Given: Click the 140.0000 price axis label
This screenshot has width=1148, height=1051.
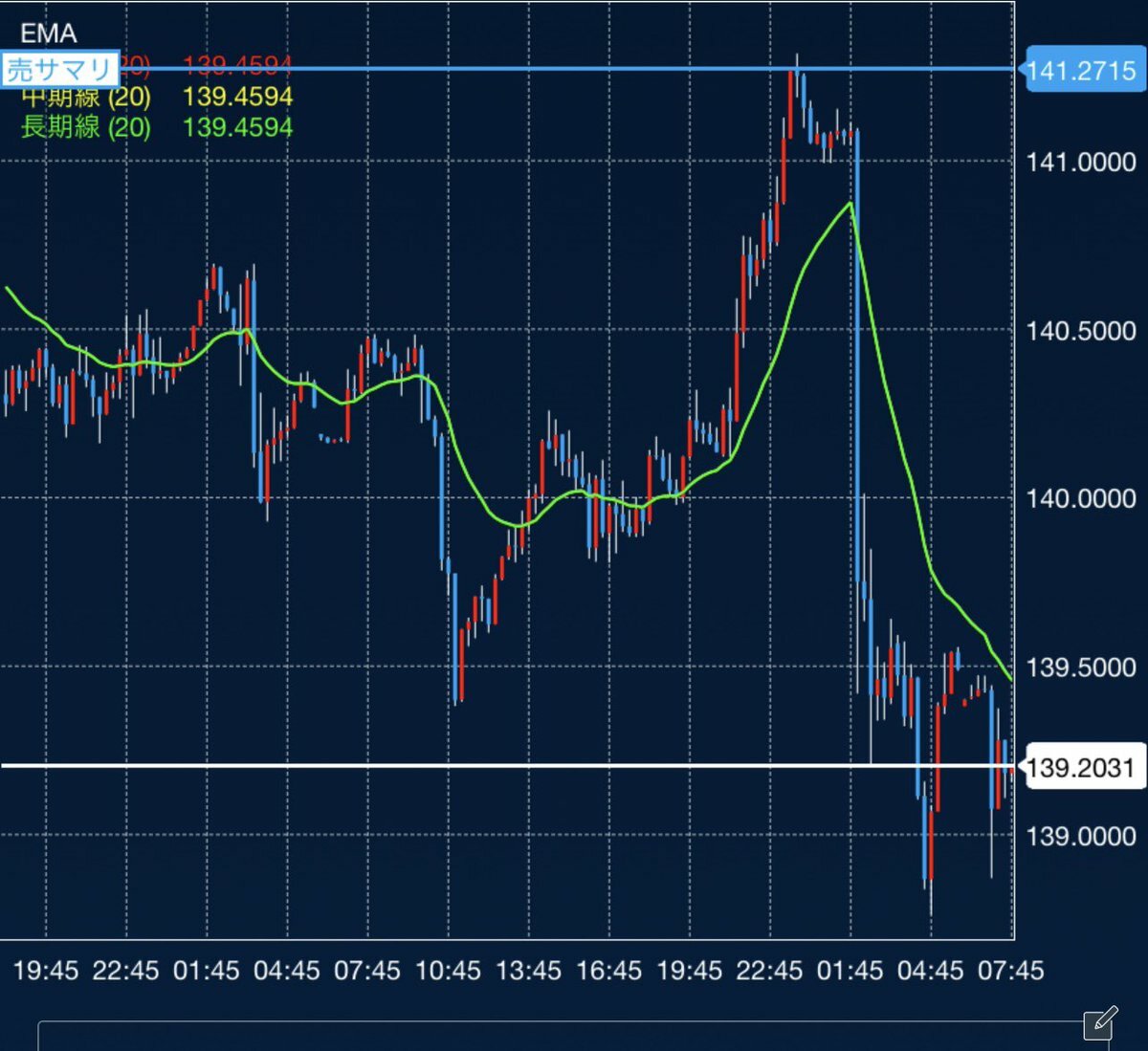Looking at the screenshot, I should click(x=1081, y=498).
